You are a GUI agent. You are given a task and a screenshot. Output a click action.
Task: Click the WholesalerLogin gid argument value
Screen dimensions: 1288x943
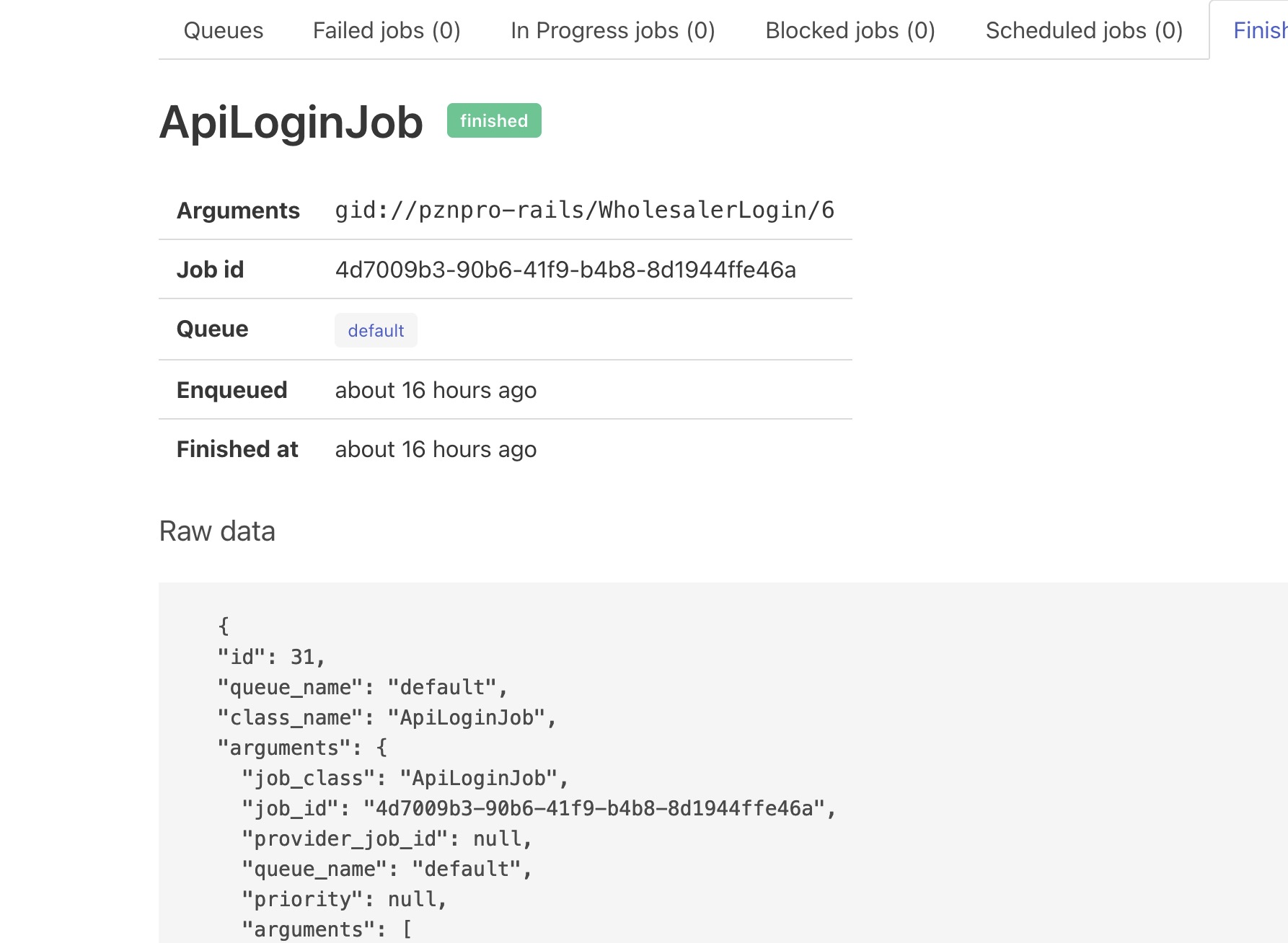(x=584, y=210)
